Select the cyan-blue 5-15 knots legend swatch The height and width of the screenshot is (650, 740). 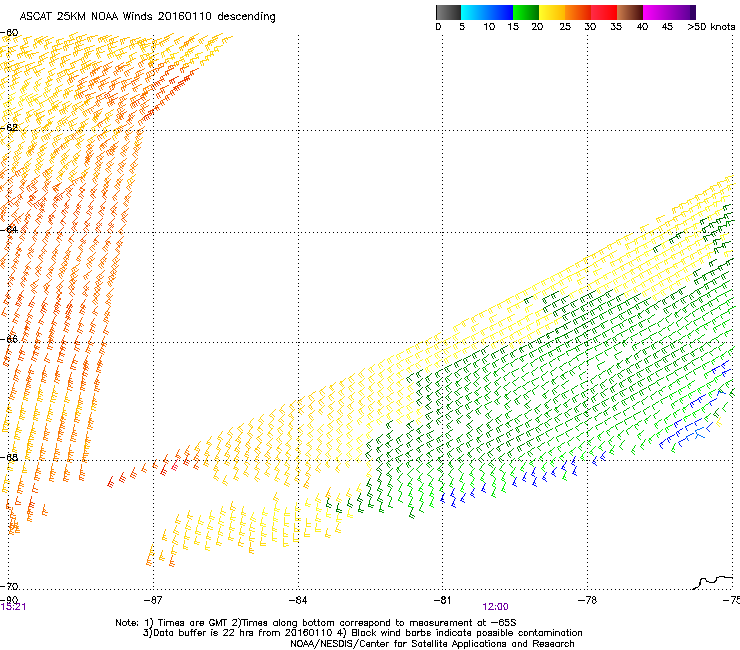pyautogui.click(x=487, y=12)
